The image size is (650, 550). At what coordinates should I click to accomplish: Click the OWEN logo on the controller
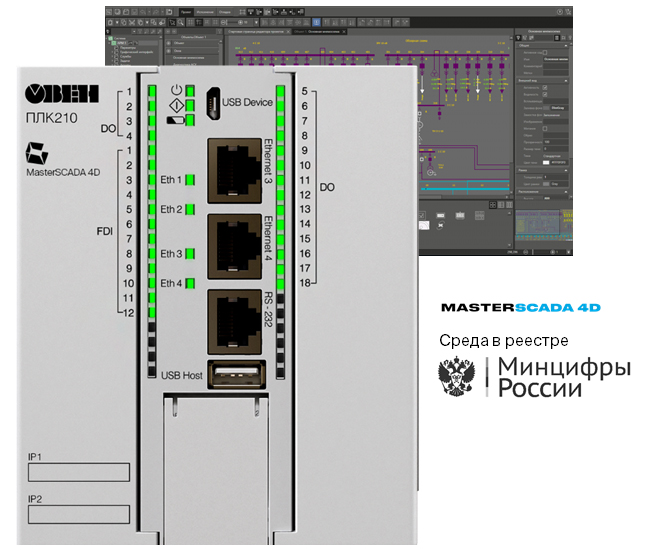point(61,94)
